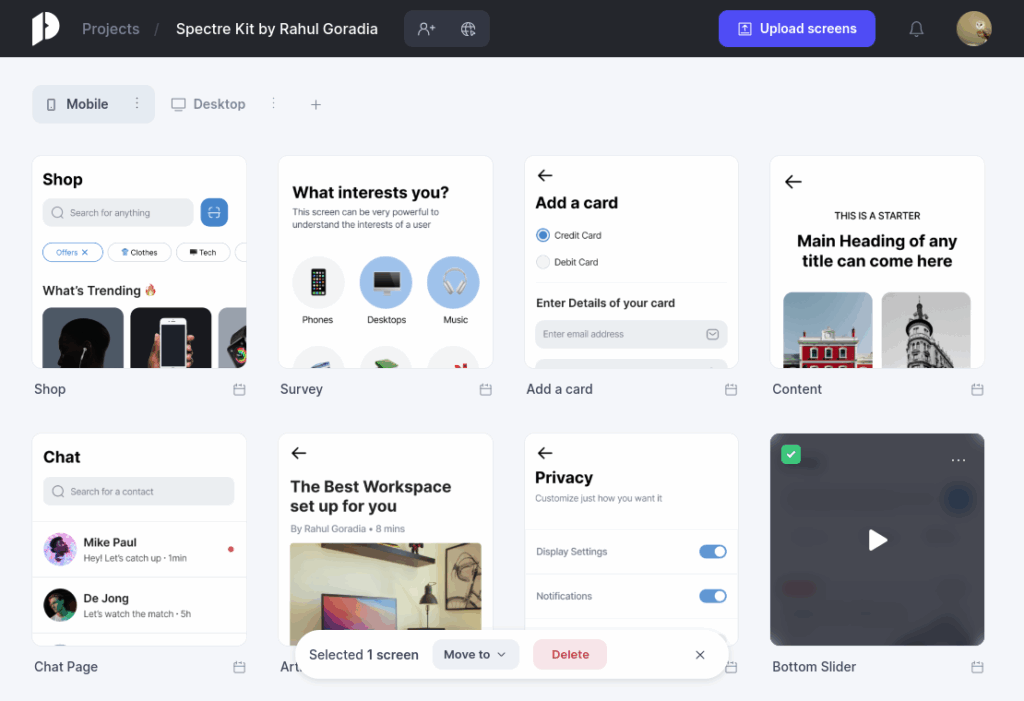Click the app logo in top-left corner

click(x=45, y=28)
